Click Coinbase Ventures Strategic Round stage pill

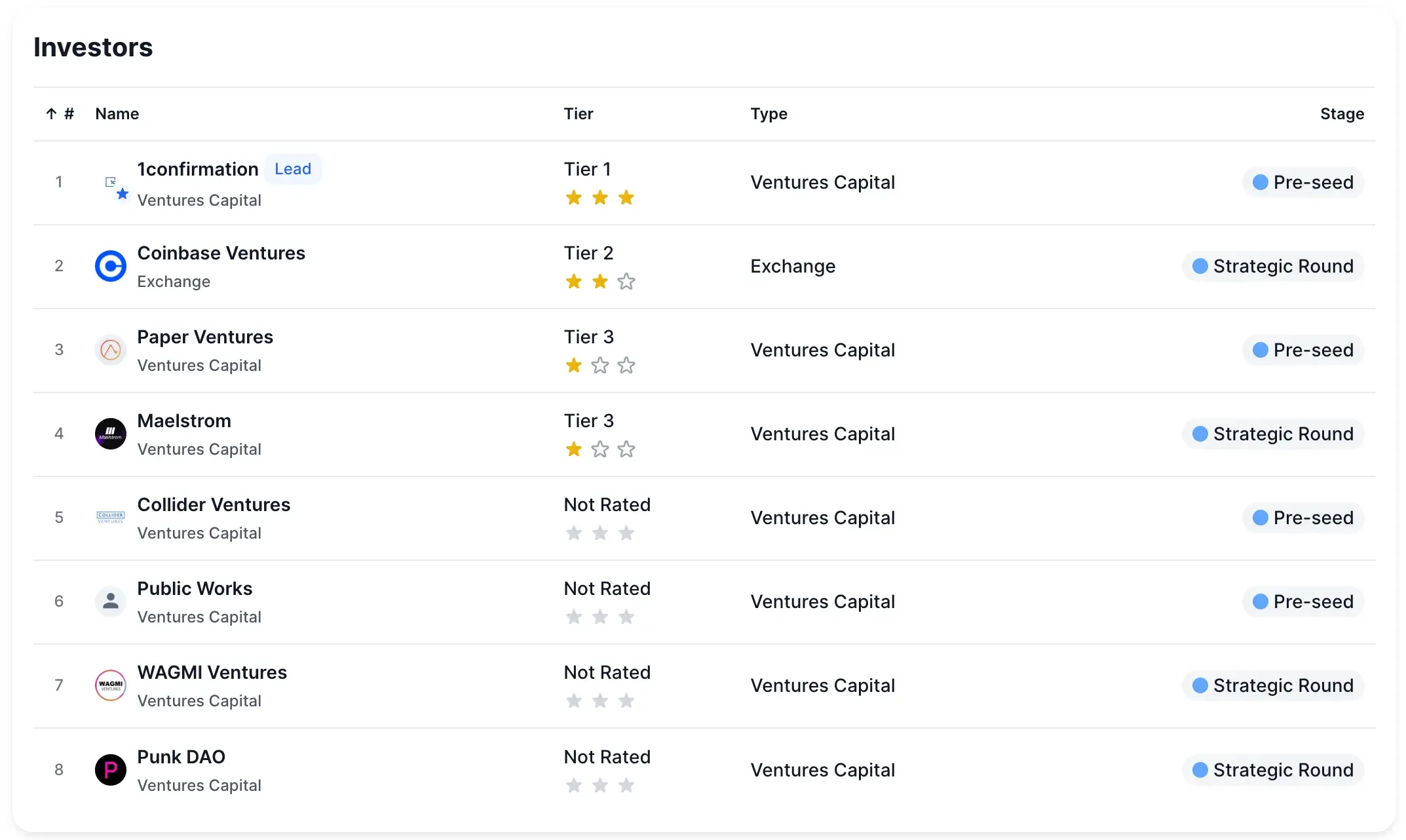click(1272, 266)
